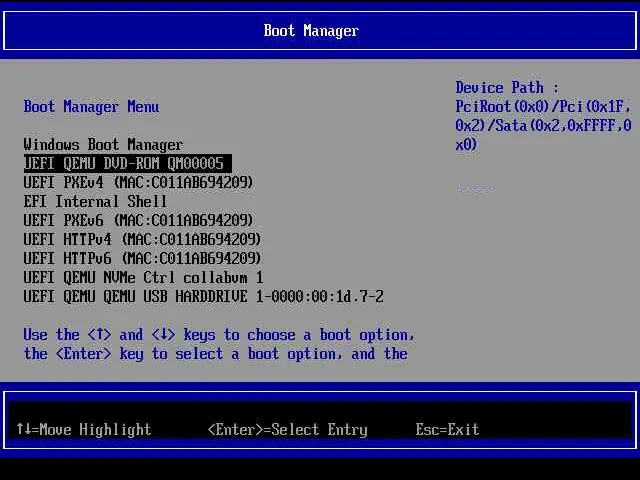The image size is (640, 480).
Task: Click the Esc=Exit hint in footer
Action: 447,429
